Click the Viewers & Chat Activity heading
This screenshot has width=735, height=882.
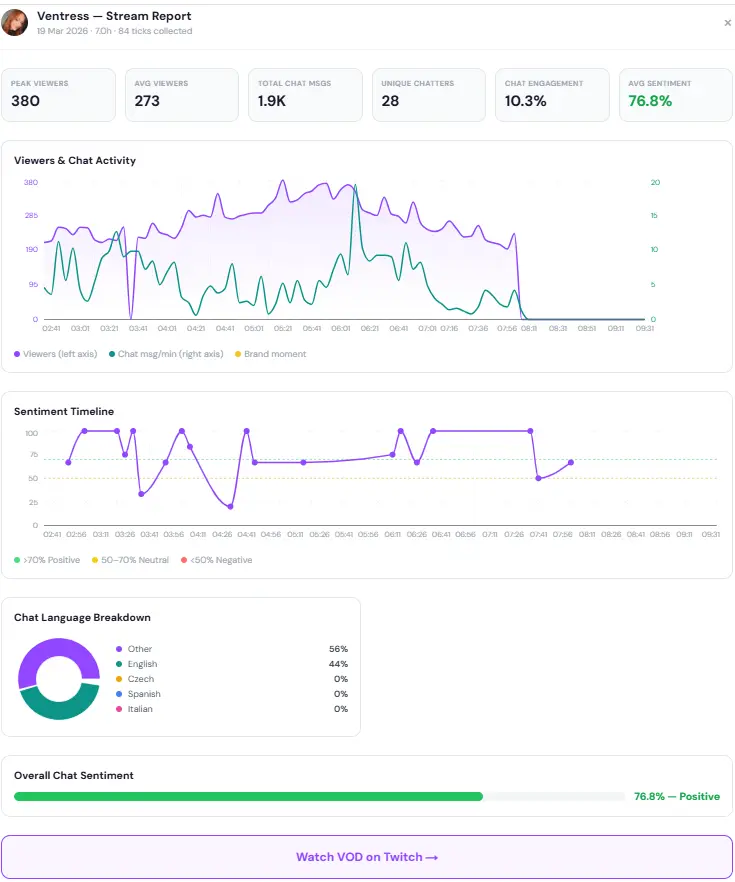(75, 160)
